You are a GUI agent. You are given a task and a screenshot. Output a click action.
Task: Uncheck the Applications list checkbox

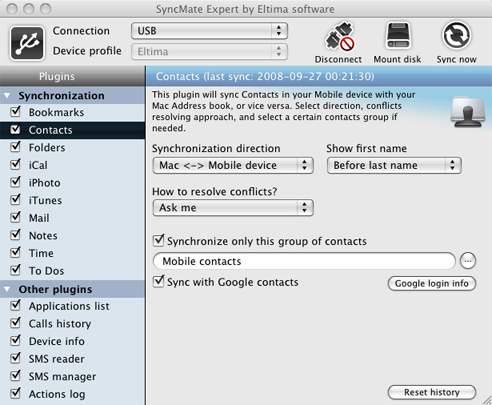tap(15, 305)
